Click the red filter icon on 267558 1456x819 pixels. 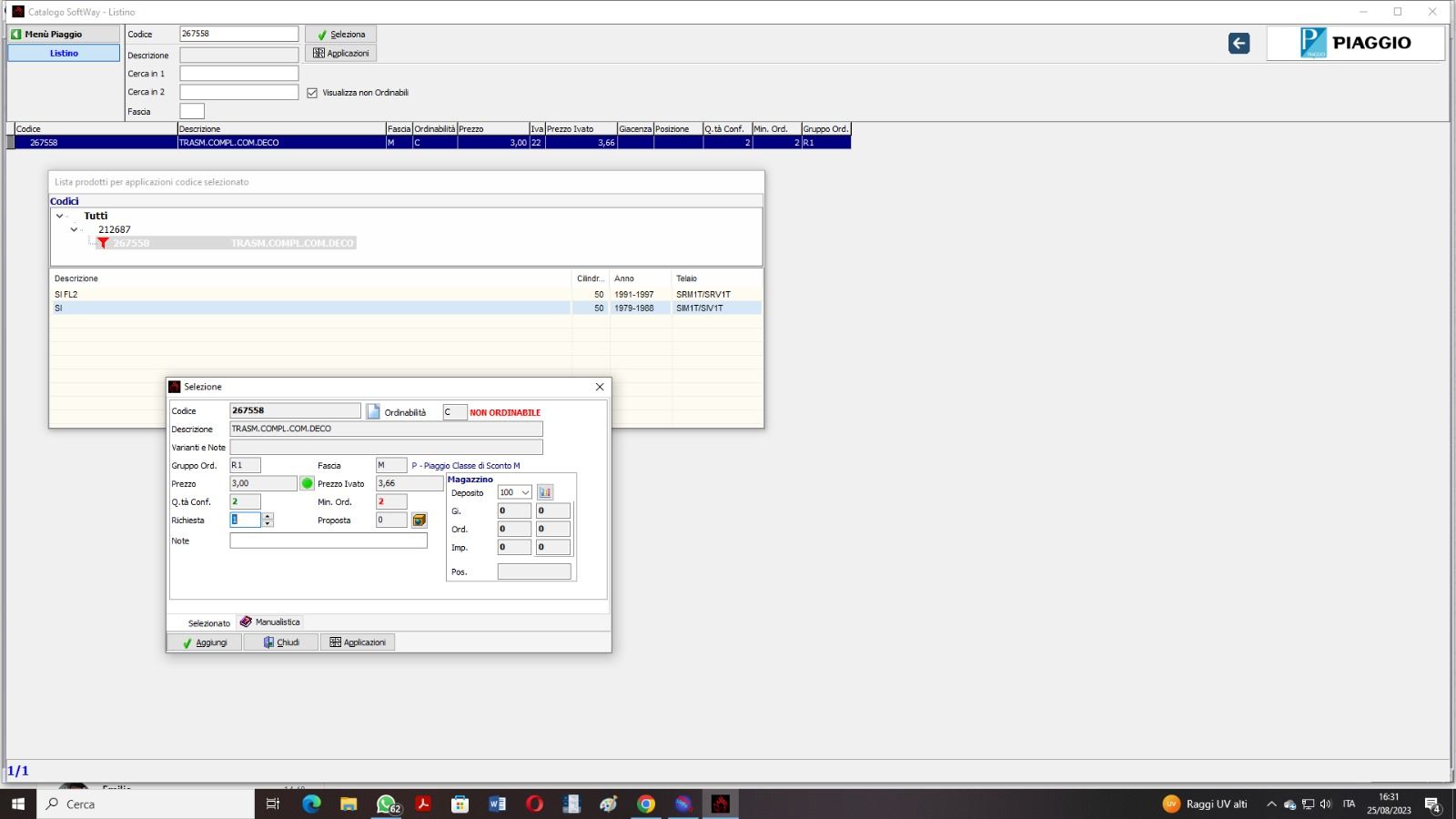pyautogui.click(x=103, y=243)
